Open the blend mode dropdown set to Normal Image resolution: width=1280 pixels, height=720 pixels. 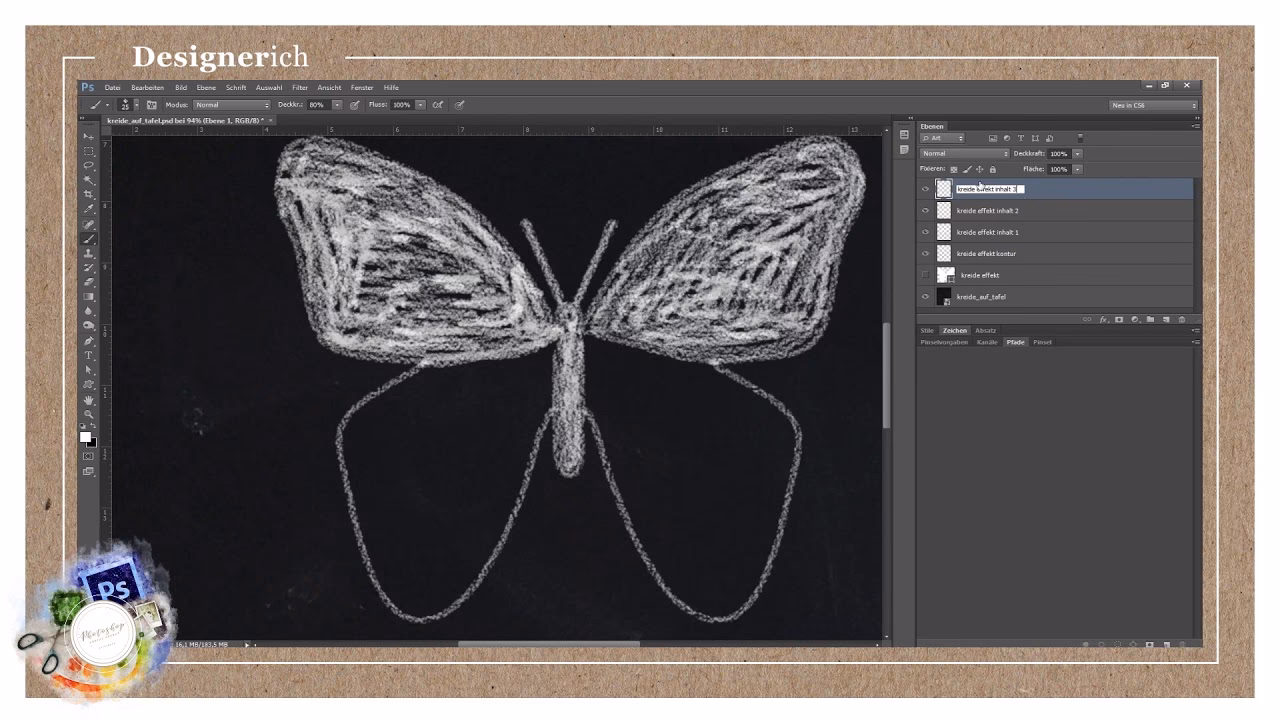[x=964, y=154]
